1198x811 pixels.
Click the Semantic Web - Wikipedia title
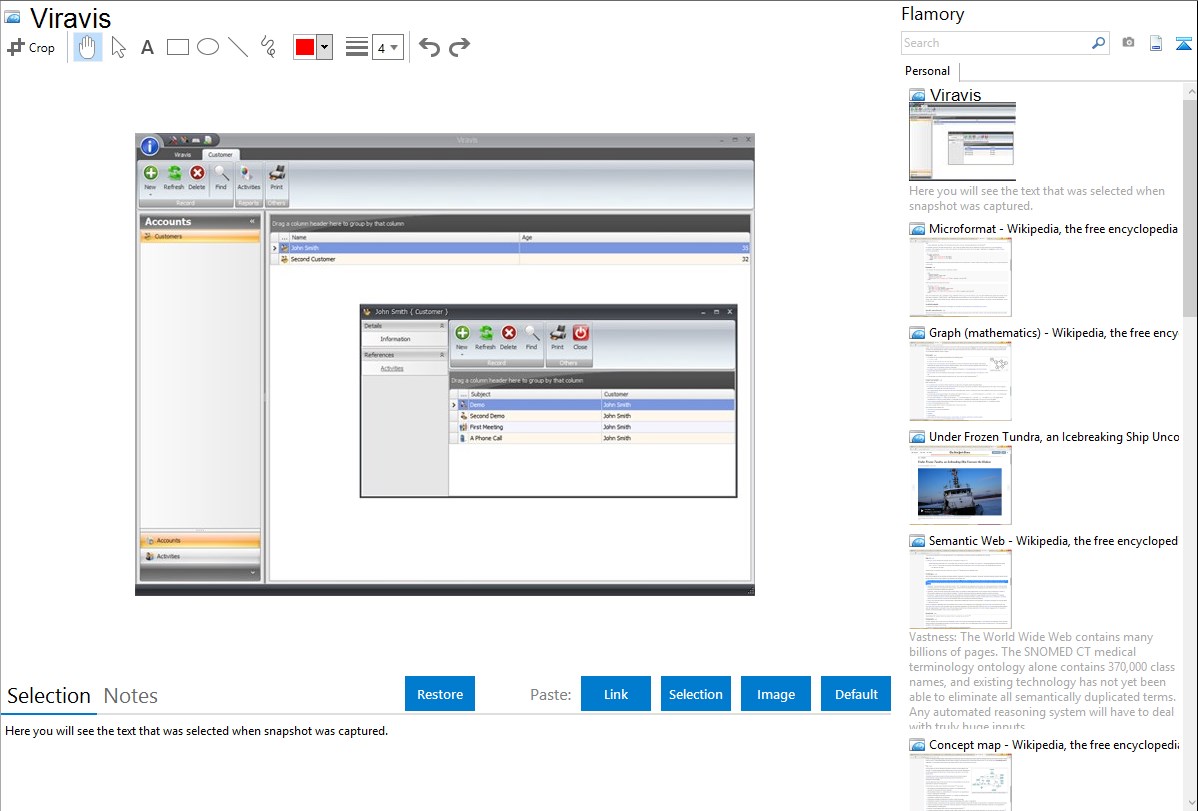tap(1053, 540)
